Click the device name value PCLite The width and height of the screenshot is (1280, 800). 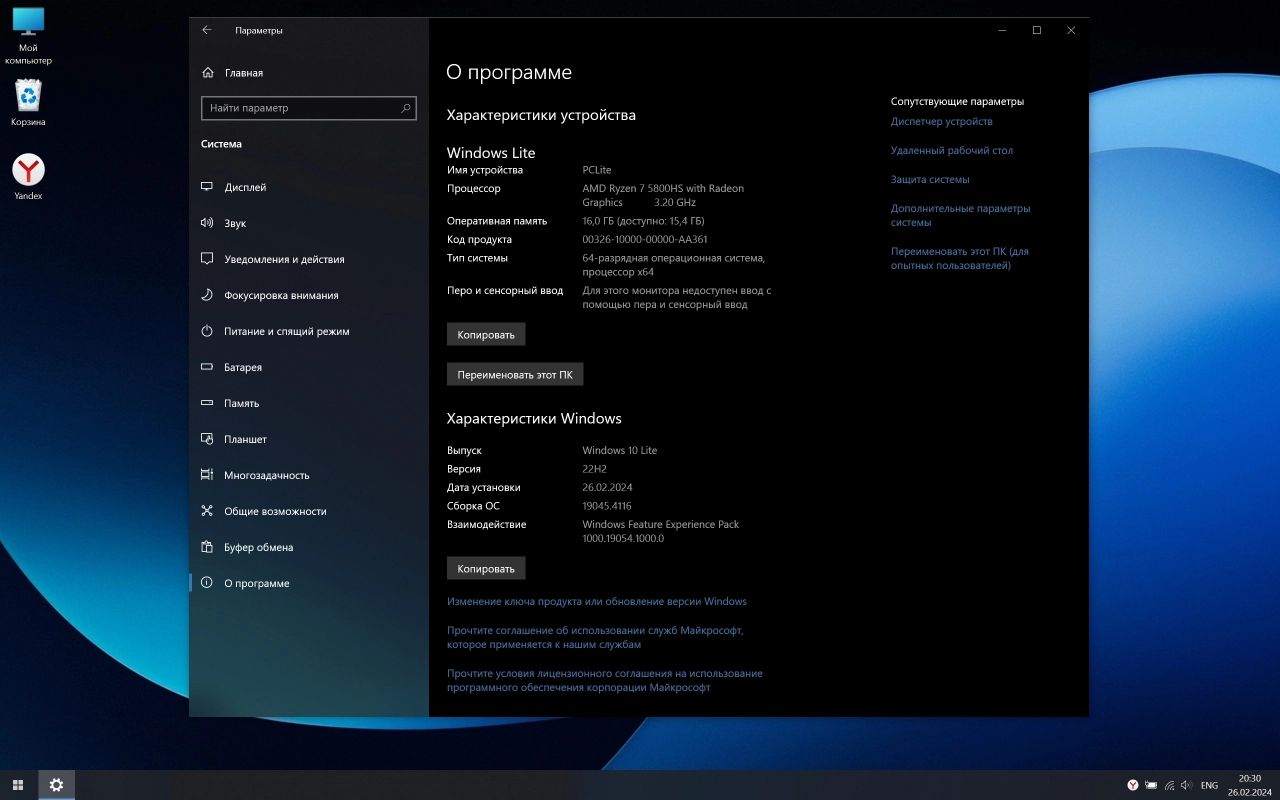[597, 170]
